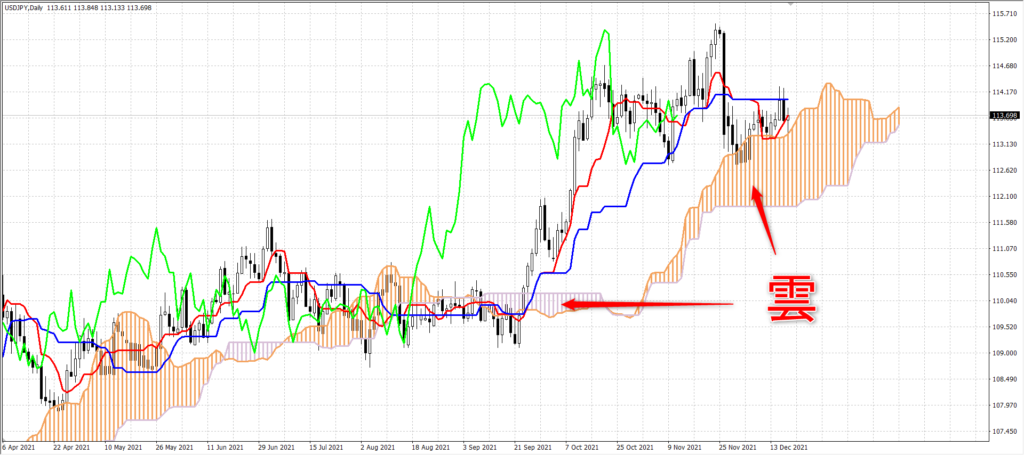Click the horizontal current price line
The image size is (1024, 455).
[x=495, y=116]
